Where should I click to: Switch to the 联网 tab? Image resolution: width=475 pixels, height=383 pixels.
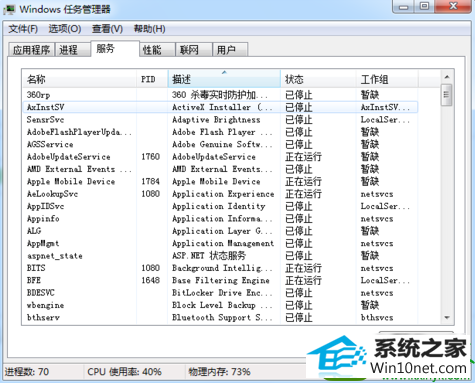coord(194,50)
